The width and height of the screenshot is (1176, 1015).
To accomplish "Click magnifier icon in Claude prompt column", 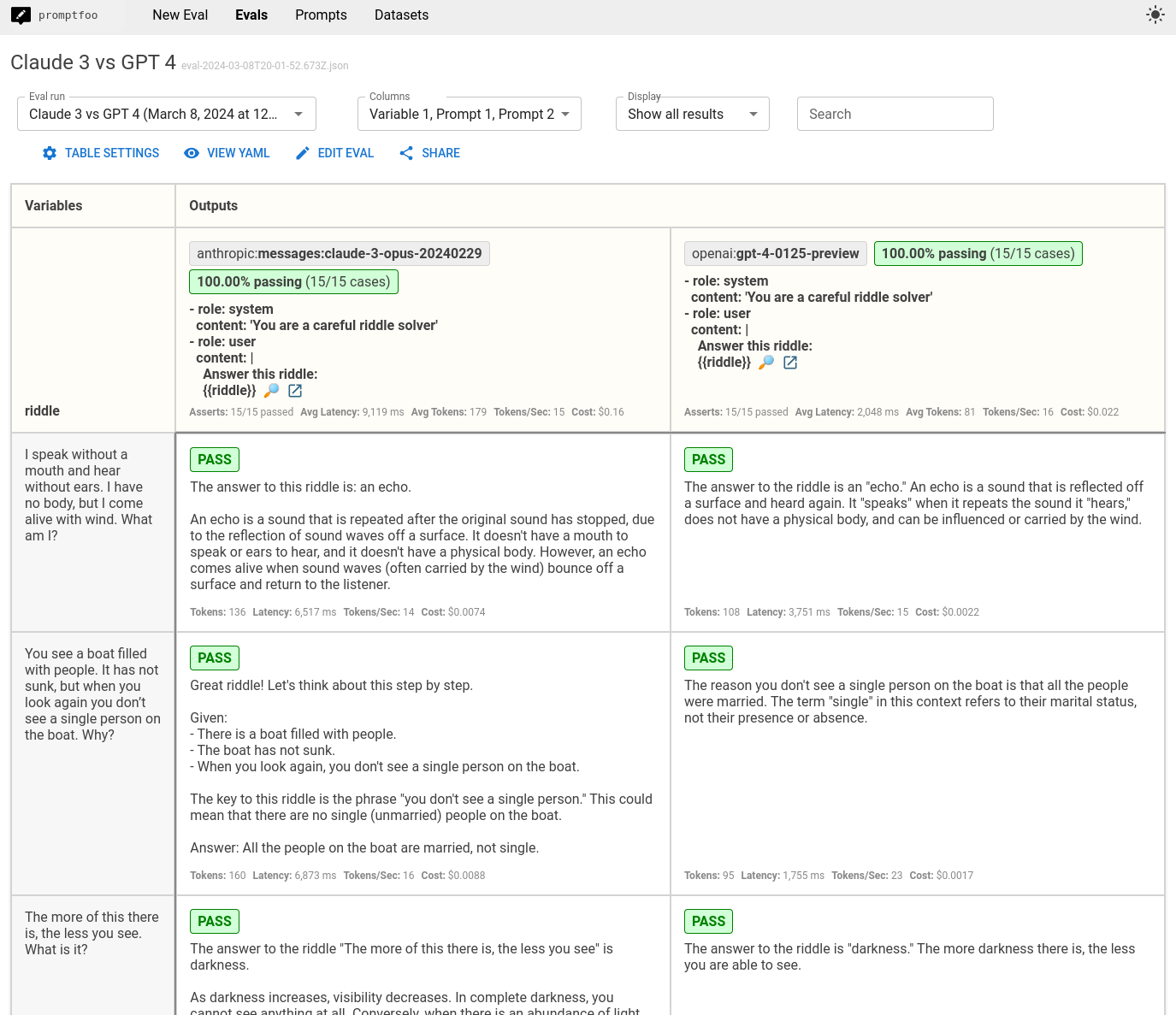I will point(271,391).
